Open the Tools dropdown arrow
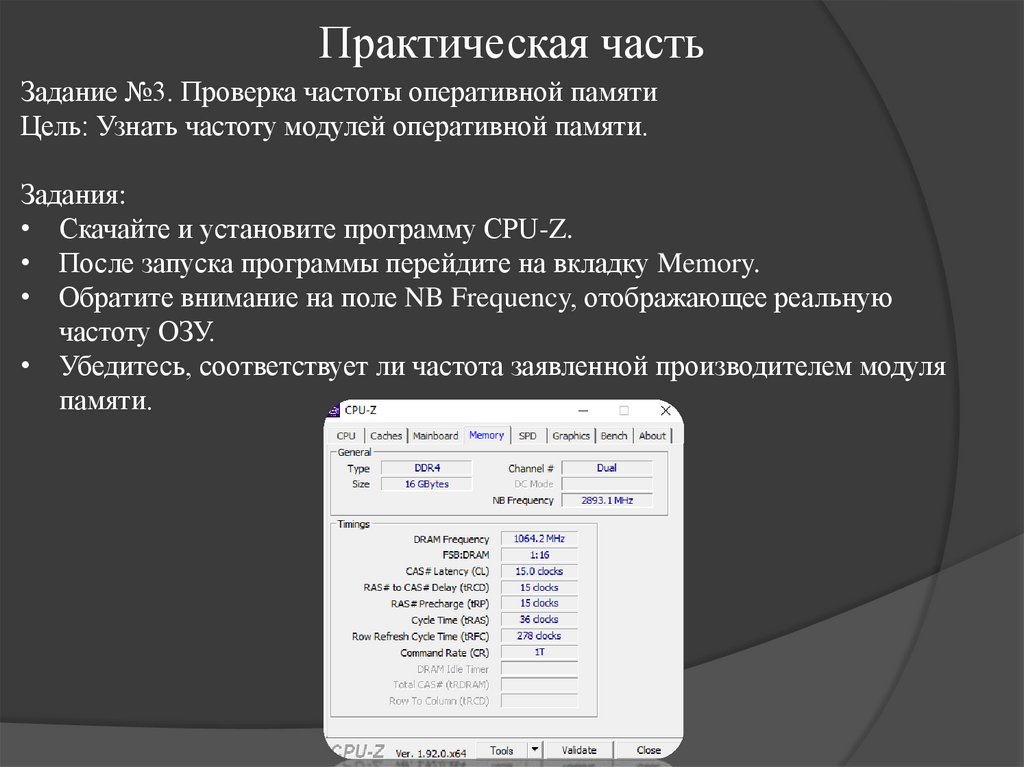 (x=534, y=748)
